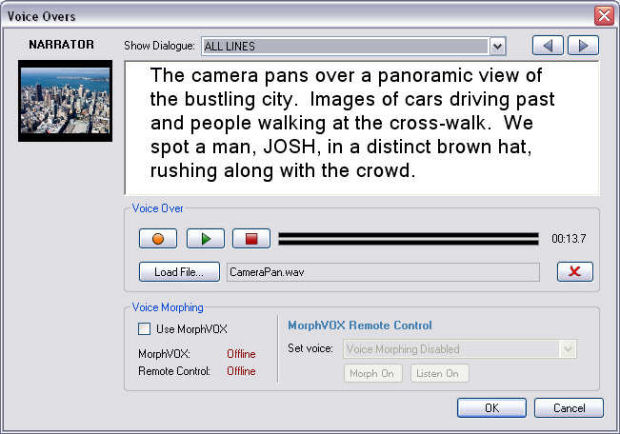Confirm with the OK button
620x434 pixels.
491,408
